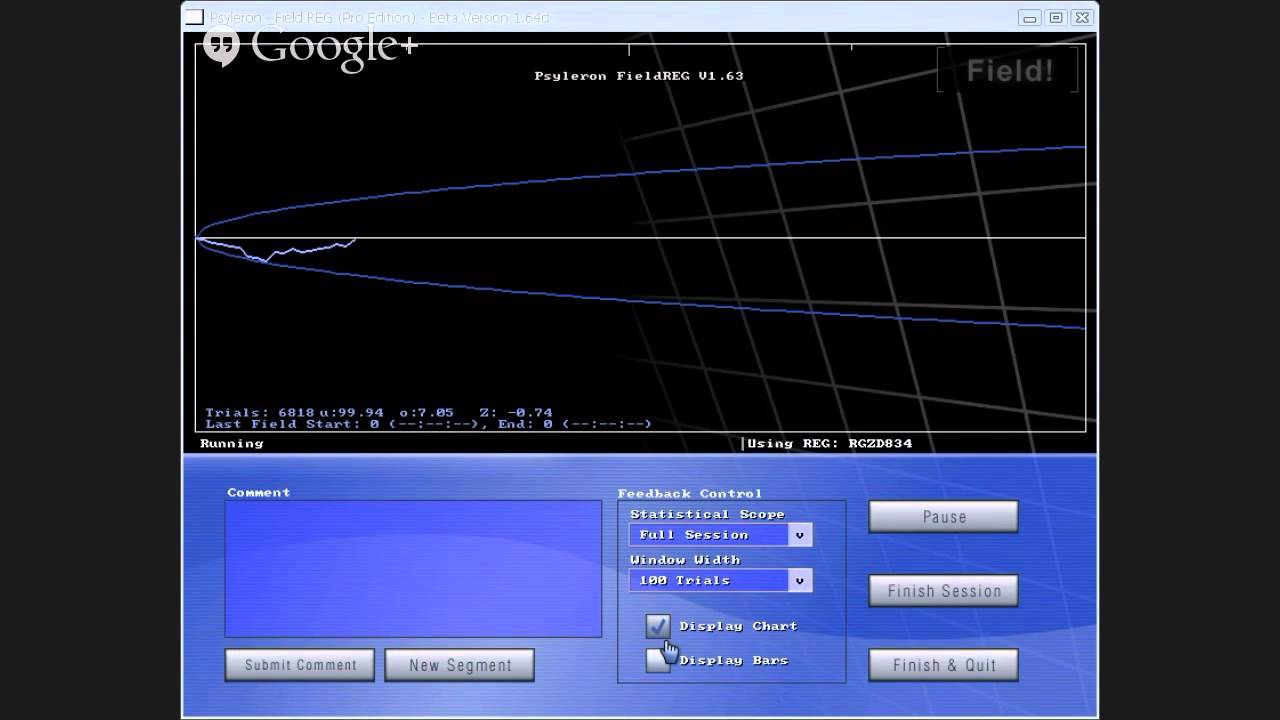The height and width of the screenshot is (720, 1280).
Task: Click the Using REG: RGZD834 status text
Action: [830, 443]
